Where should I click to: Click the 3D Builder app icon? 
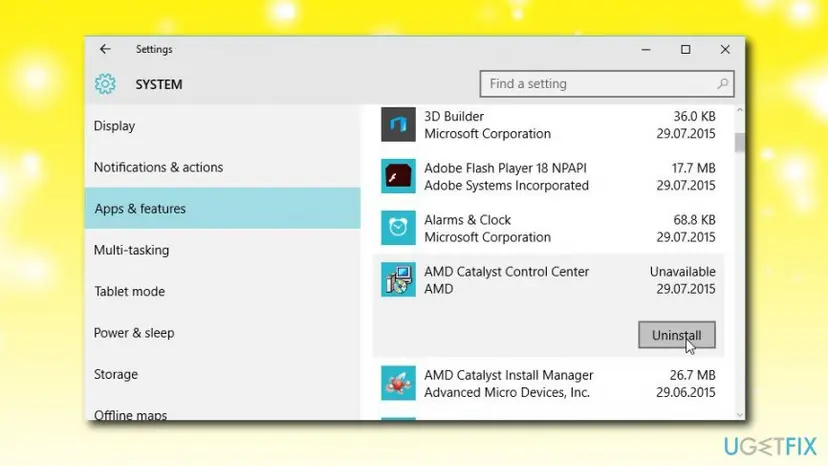point(398,125)
